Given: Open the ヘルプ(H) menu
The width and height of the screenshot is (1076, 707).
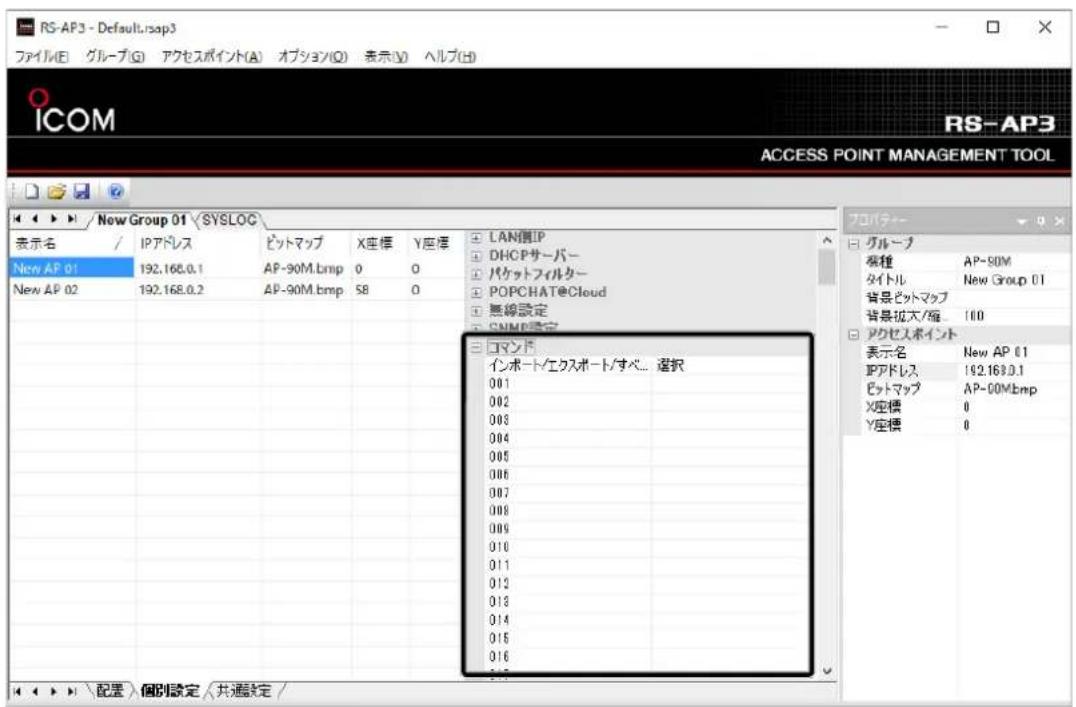Looking at the screenshot, I should pyautogui.click(x=449, y=57).
